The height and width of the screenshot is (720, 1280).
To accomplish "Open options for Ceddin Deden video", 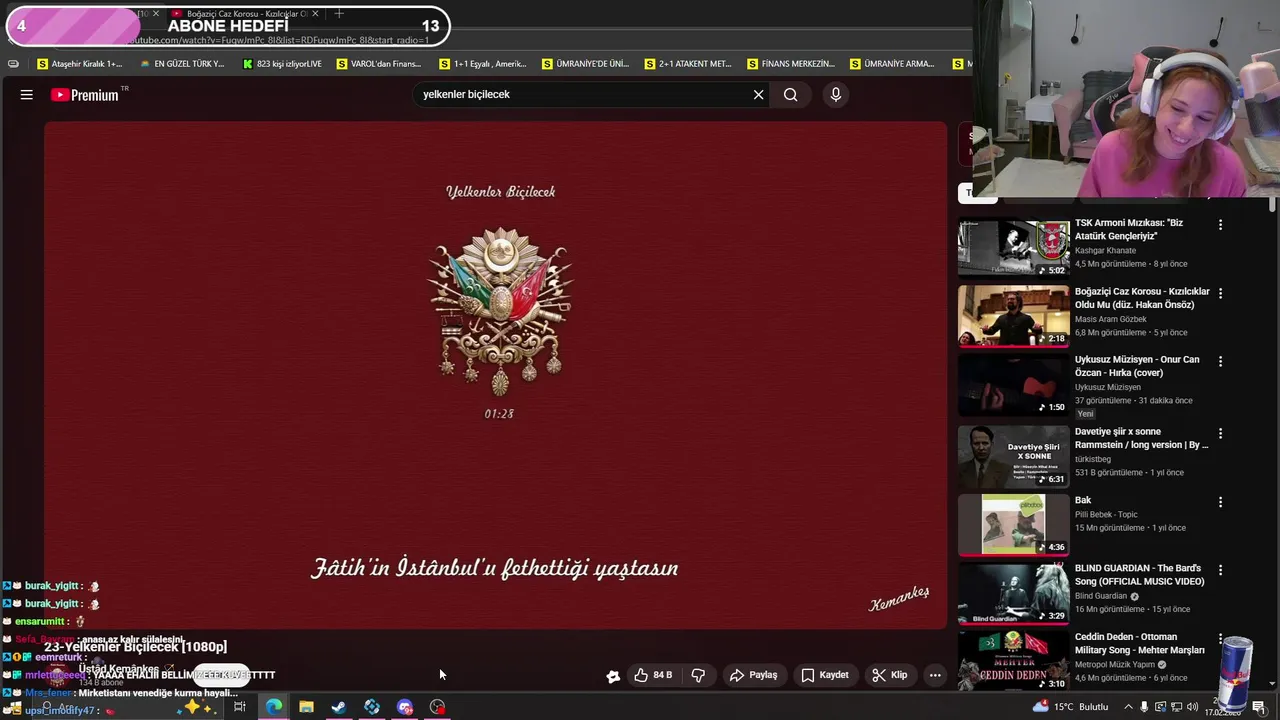I will point(1220,638).
